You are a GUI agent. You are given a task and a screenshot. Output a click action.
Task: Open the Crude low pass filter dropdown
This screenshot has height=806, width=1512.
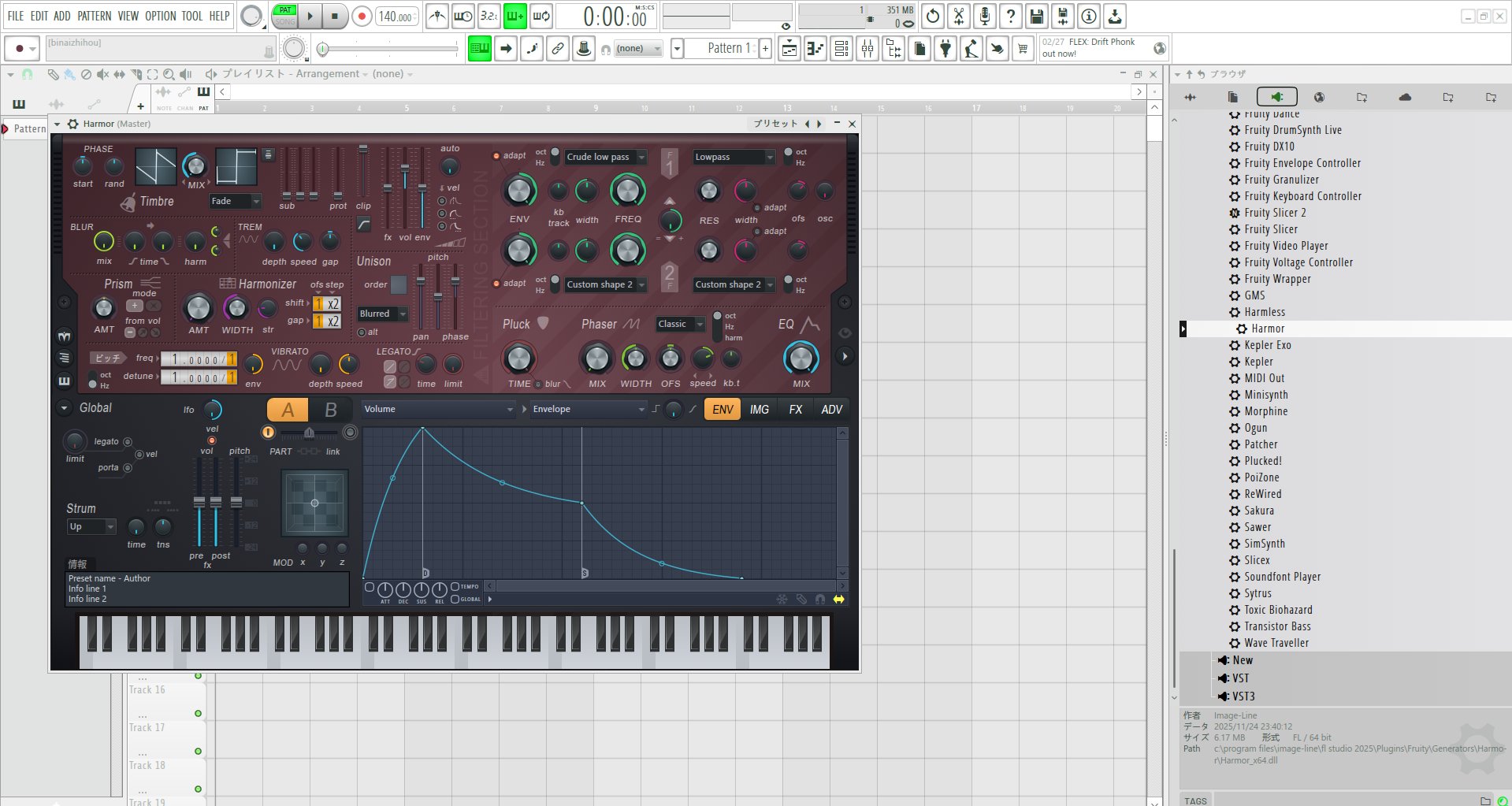point(606,157)
